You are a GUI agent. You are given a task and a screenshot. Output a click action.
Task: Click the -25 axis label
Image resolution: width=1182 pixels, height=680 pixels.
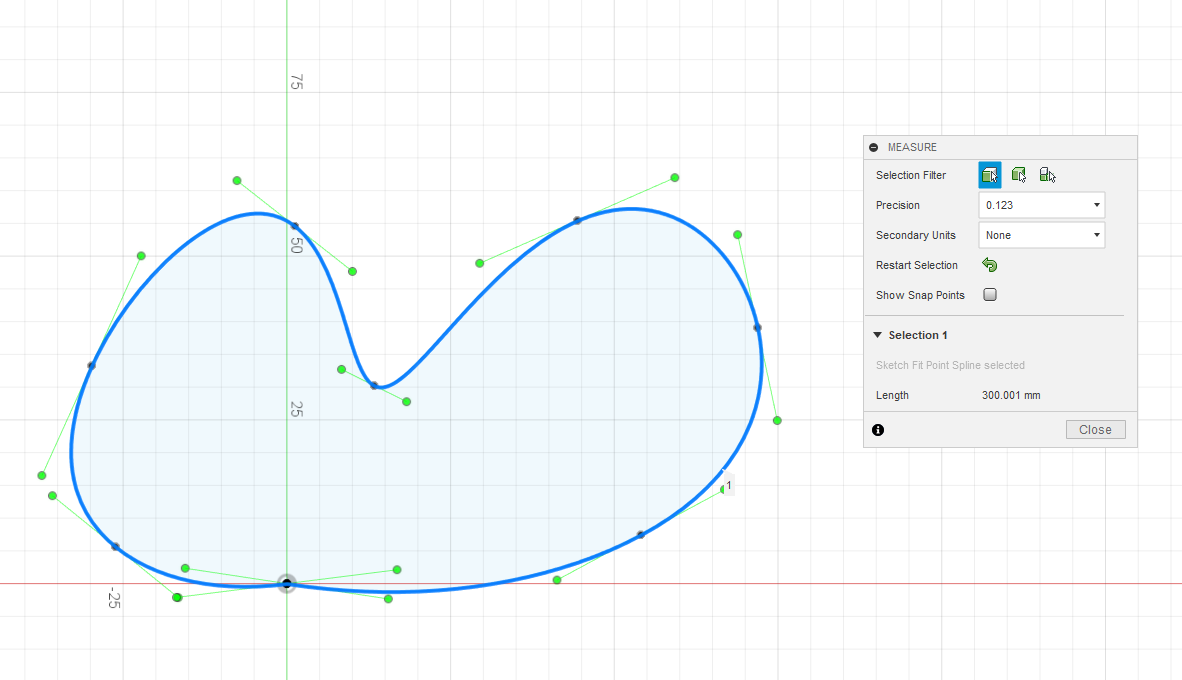click(x=114, y=599)
